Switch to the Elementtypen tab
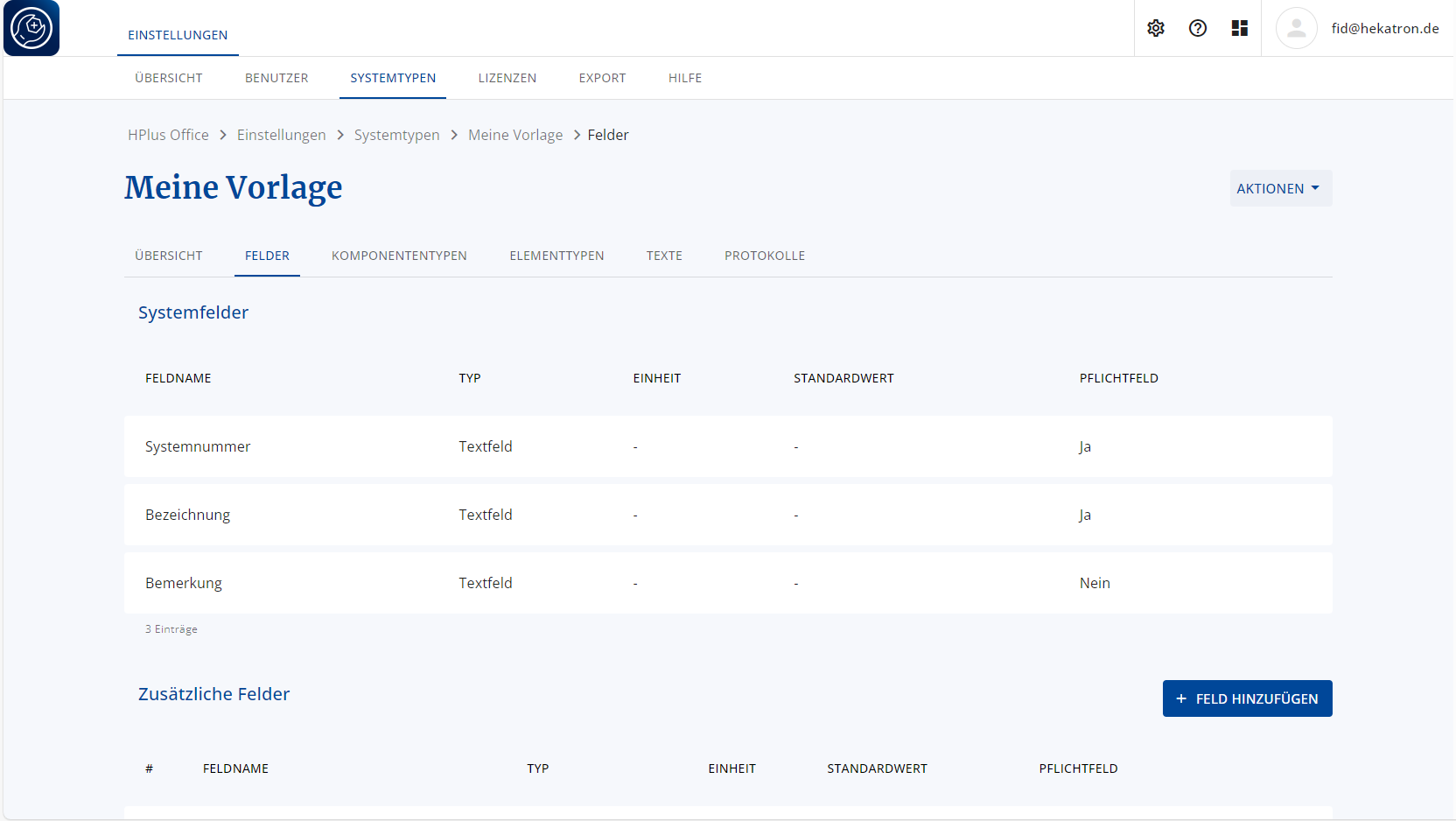 click(556, 256)
